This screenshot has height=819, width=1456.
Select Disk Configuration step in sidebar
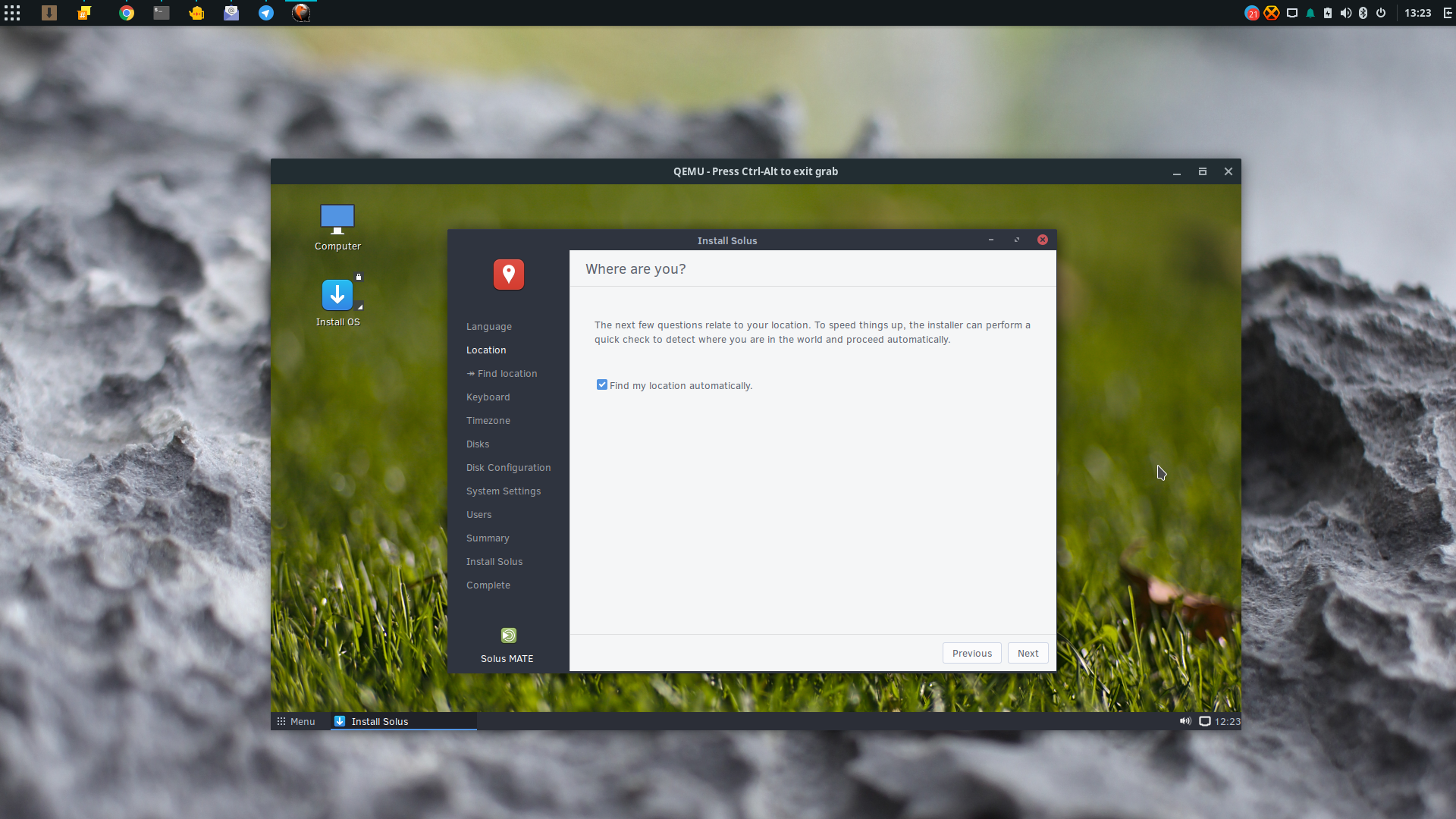(509, 468)
